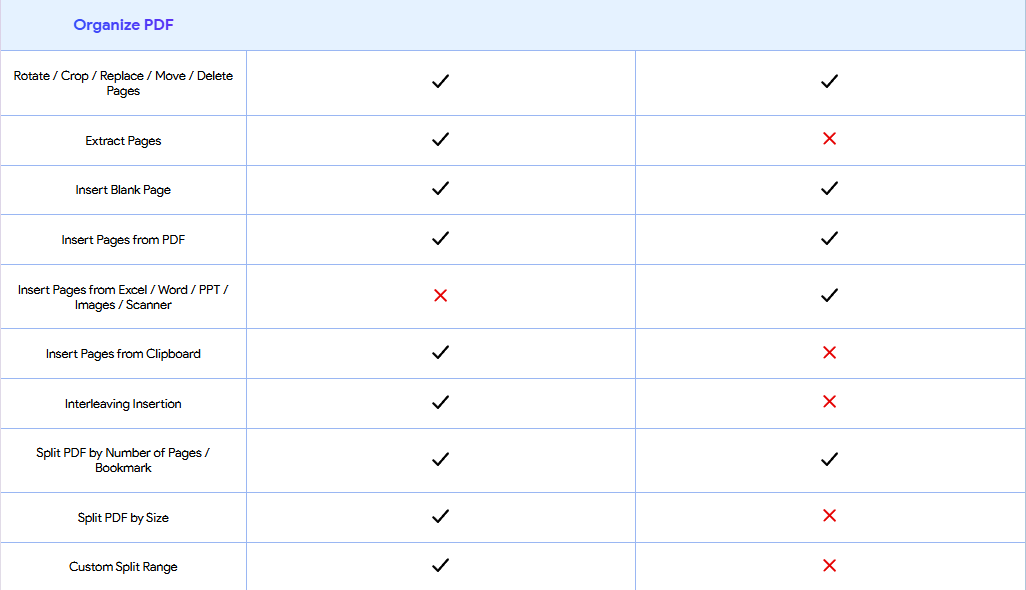This screenshot has width=1026, height=590.
Task: Select the Insert Blank Page label
Action: [x=123, y=190]
